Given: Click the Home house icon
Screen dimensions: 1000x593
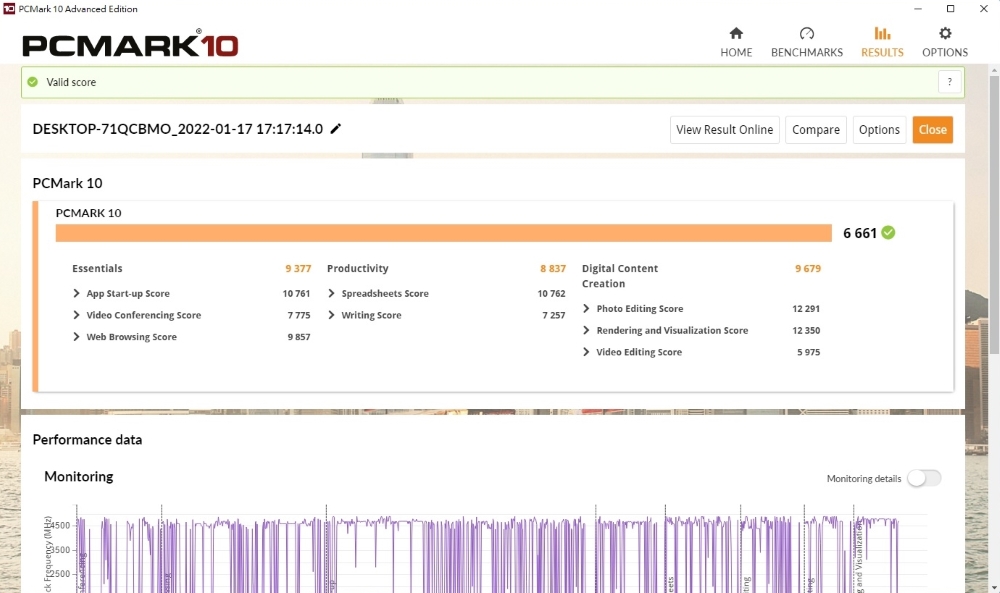Looking at the screenshot, I should (736, 34).
